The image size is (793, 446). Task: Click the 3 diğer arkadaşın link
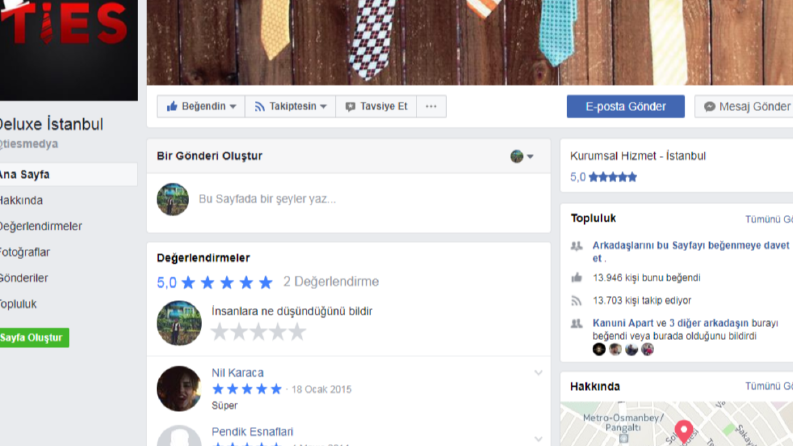coord(709,323)
